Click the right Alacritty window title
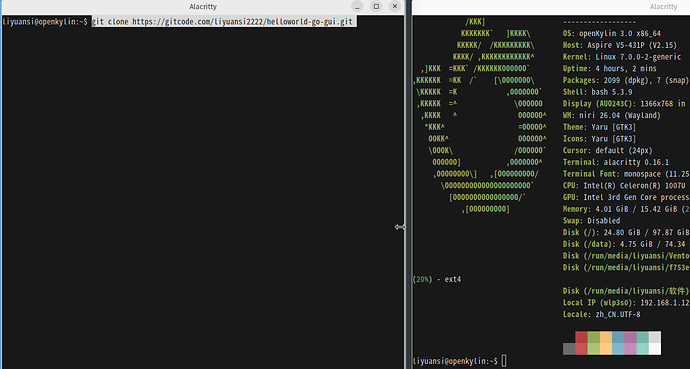The image size is (690, 369). click(663, 7)
